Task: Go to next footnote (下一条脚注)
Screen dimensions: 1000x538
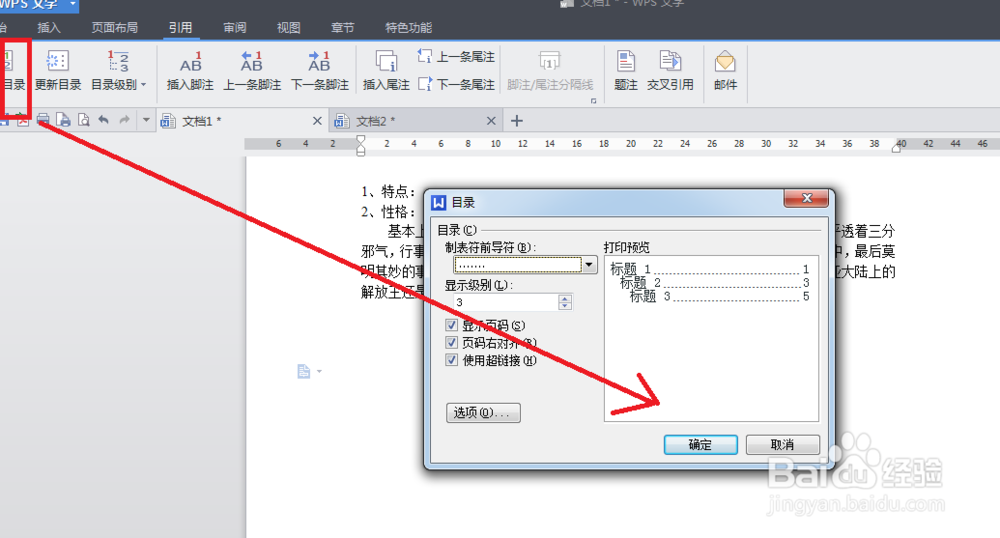Action: [x=320, y=70]
